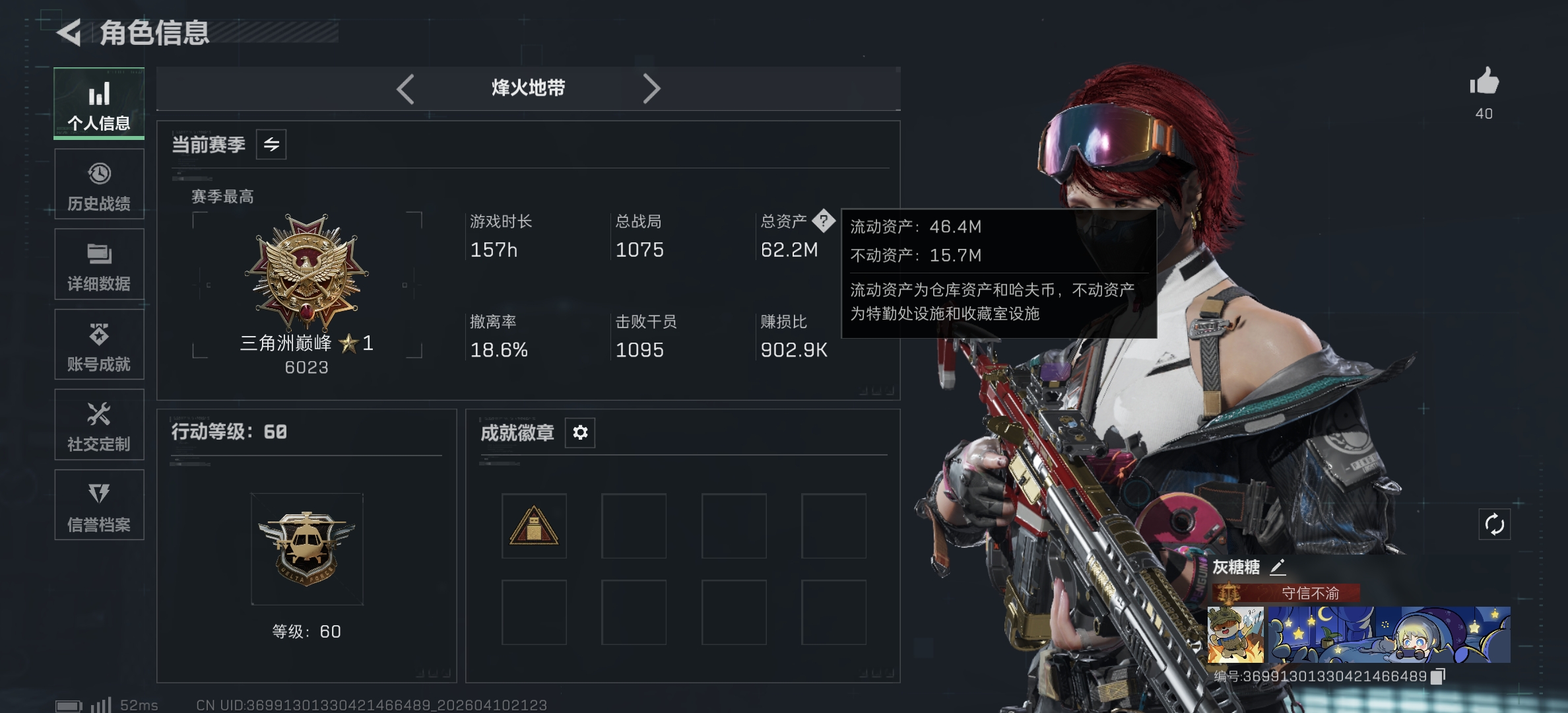Go back using the arrow beside 角色信息
This screenshot has height=713, width=1568.
69,32
